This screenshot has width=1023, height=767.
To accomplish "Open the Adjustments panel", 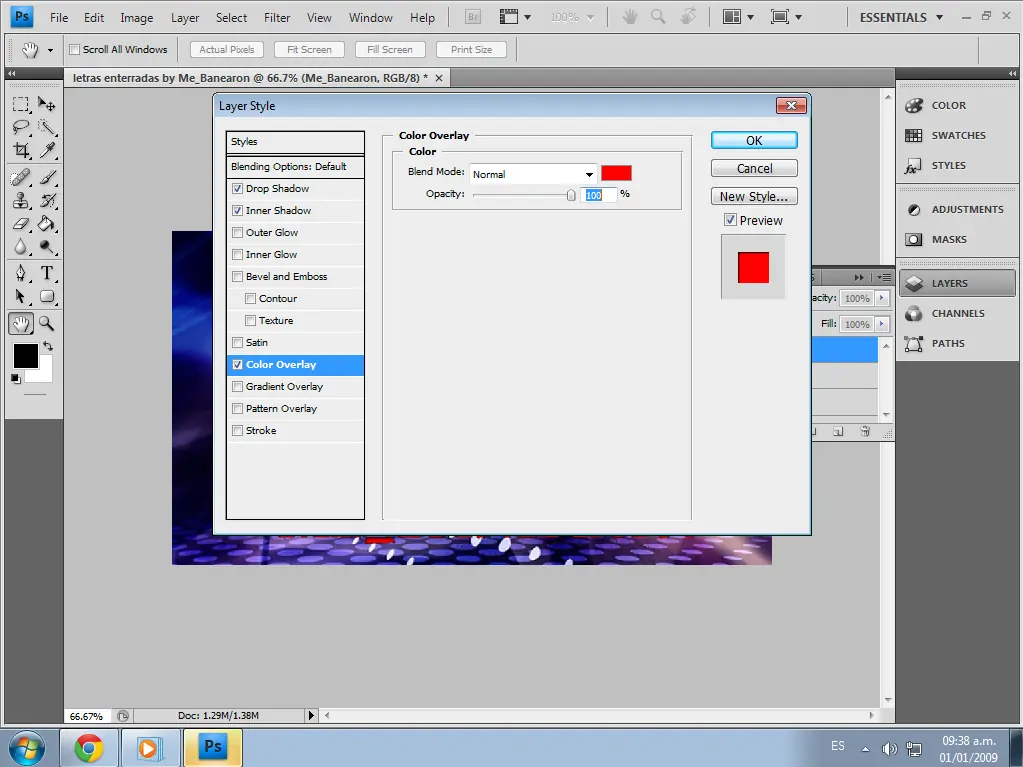I will tap(958, 209).
